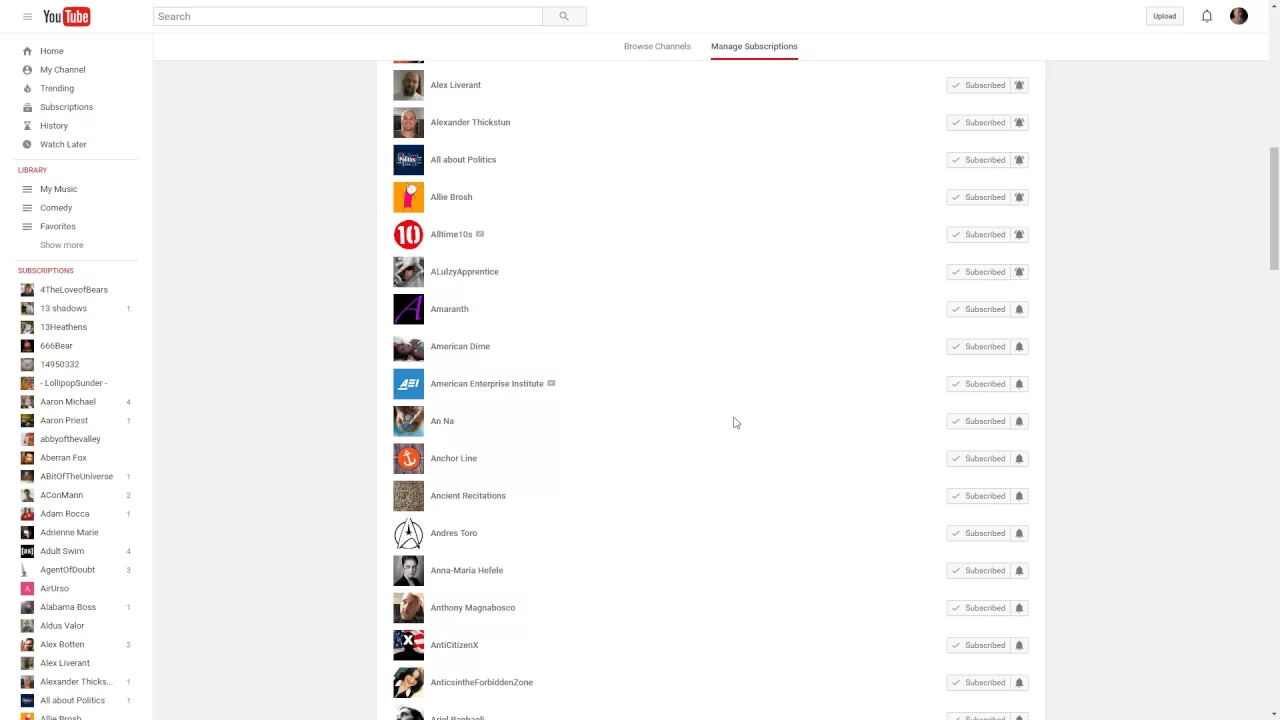Switch to Browse Channels tab
This screenshot has width=1280, height=720.
(x=657, y=46)
